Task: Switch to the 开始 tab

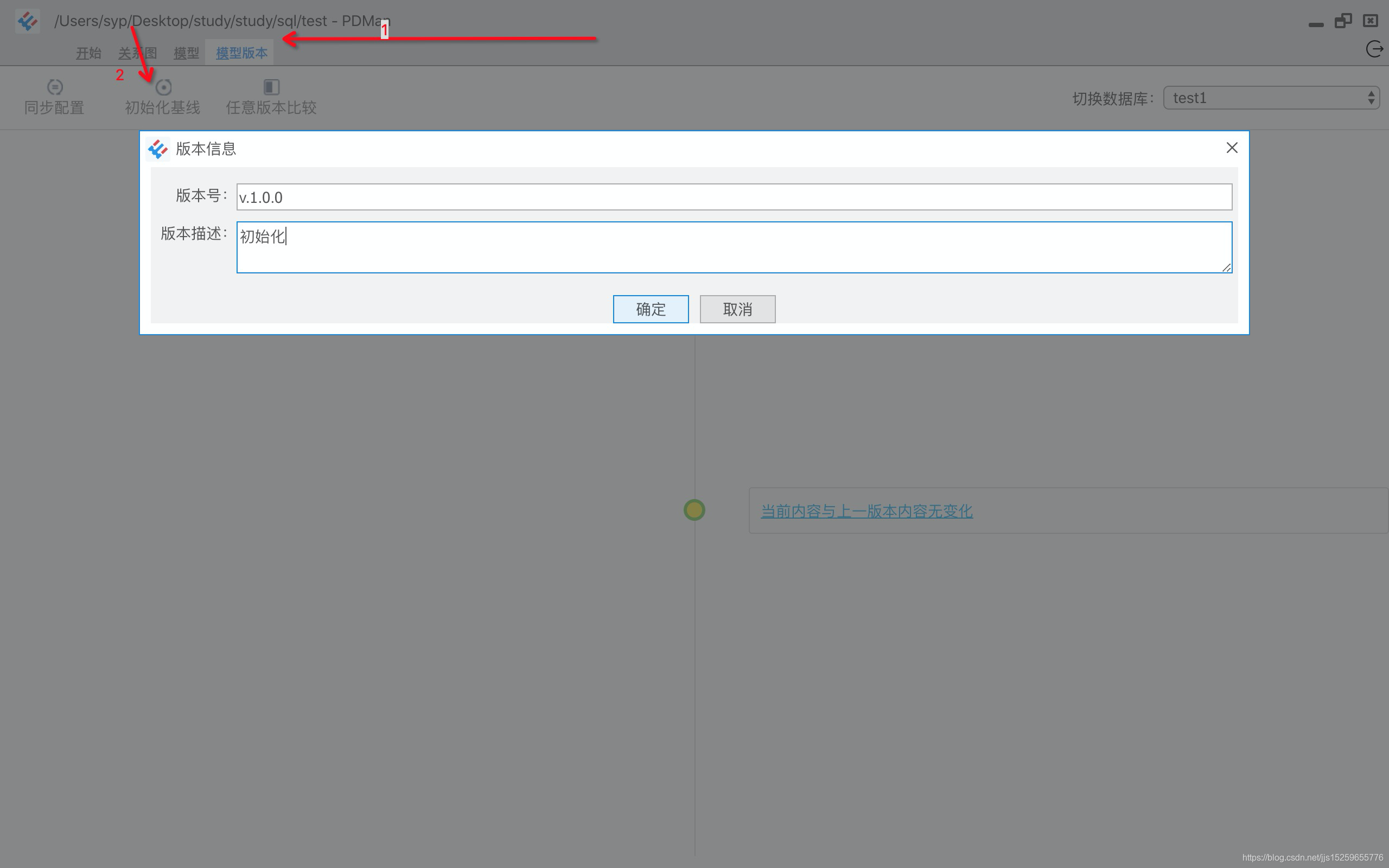Action: tap(88, 53)
